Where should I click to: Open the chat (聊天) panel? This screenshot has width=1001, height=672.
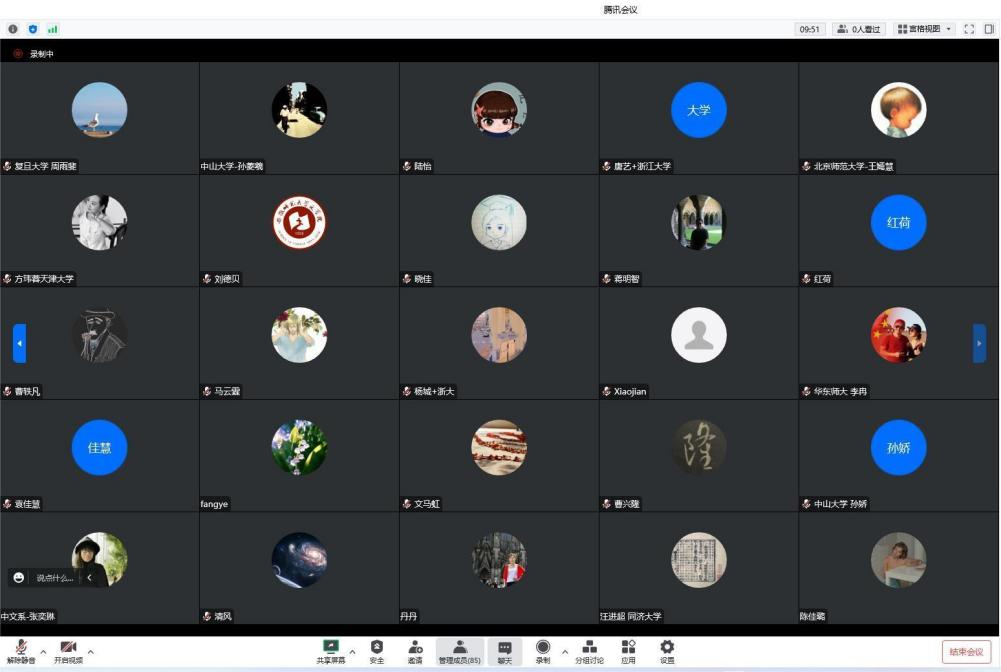pos(505,650)
